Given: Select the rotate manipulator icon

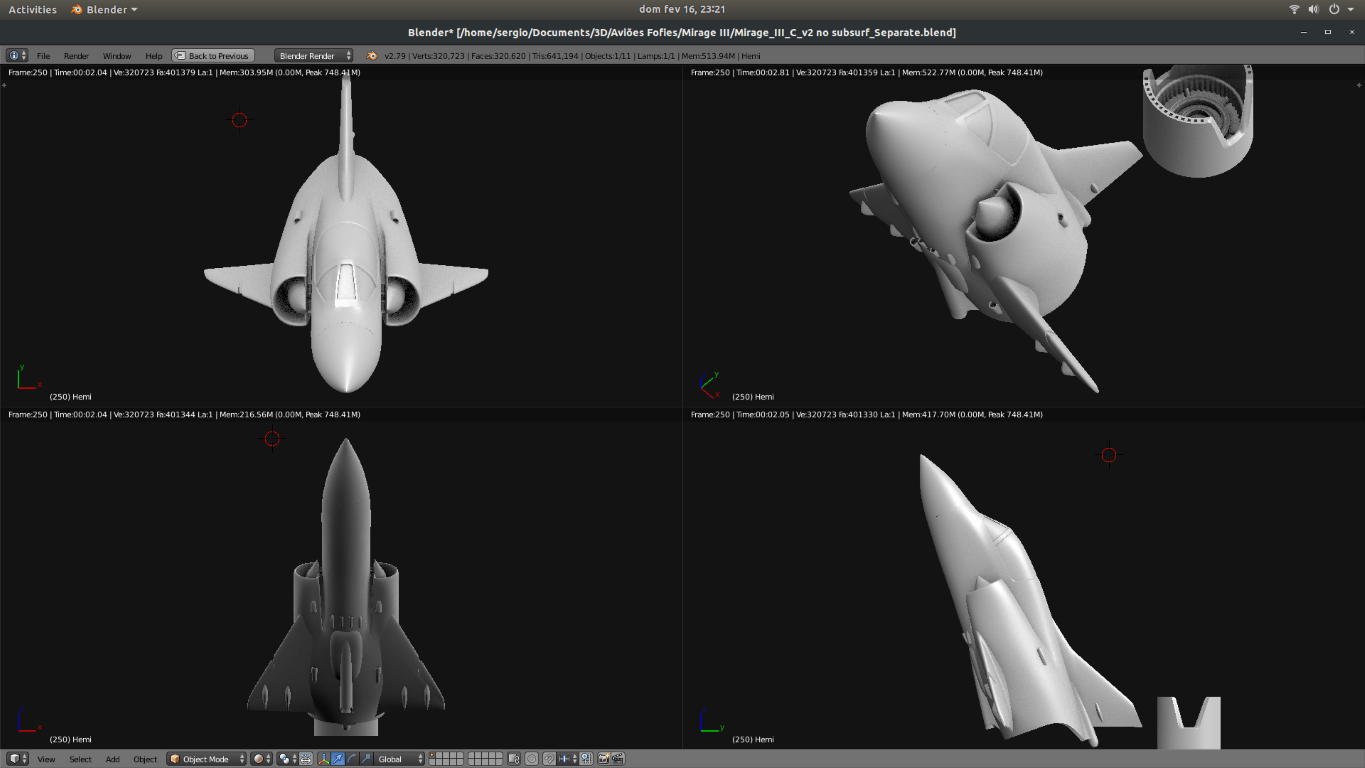Looking at the screenshot, I should pos(352,759).
